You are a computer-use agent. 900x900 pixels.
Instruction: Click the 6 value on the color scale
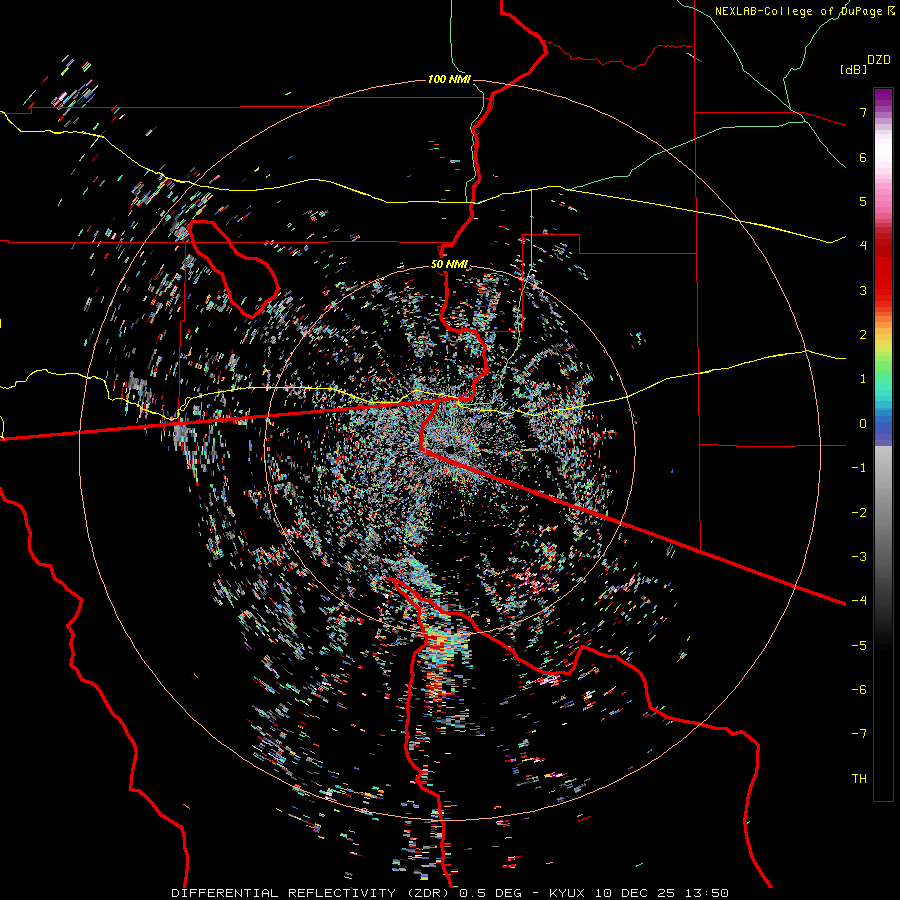(x=863, y=157)
